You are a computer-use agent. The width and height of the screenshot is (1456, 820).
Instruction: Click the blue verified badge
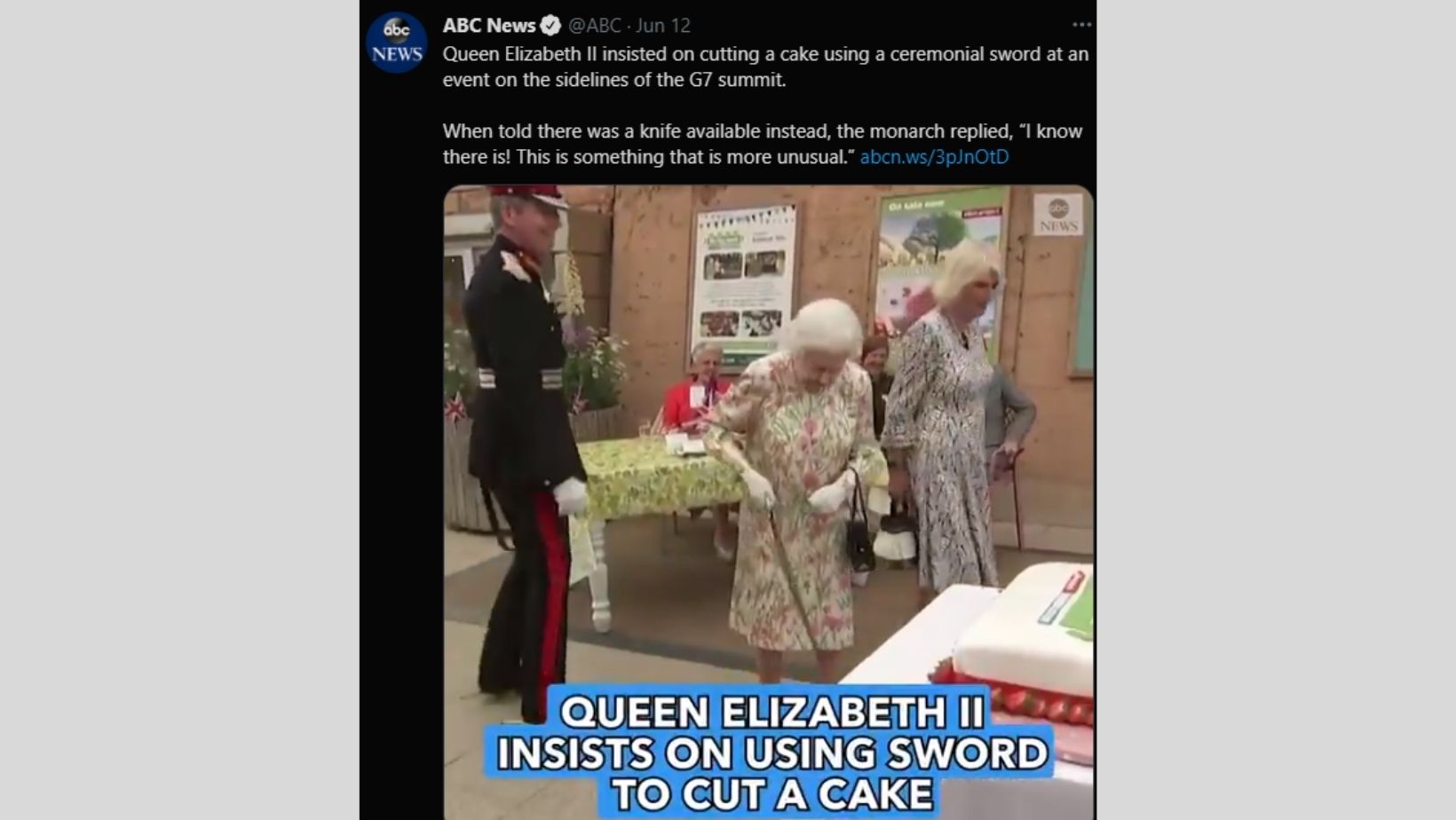point(550,26)
